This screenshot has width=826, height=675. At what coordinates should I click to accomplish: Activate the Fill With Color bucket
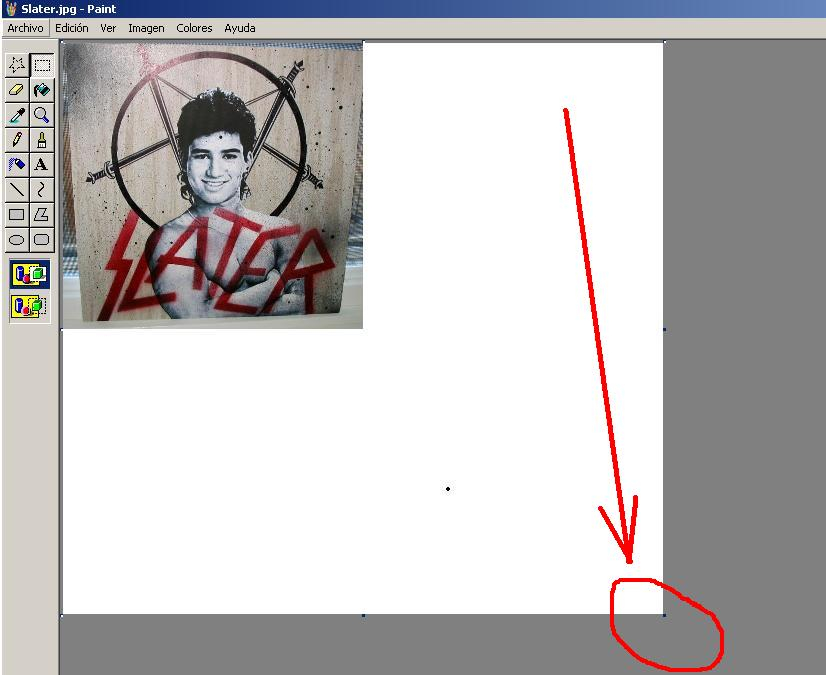point(42,90)
